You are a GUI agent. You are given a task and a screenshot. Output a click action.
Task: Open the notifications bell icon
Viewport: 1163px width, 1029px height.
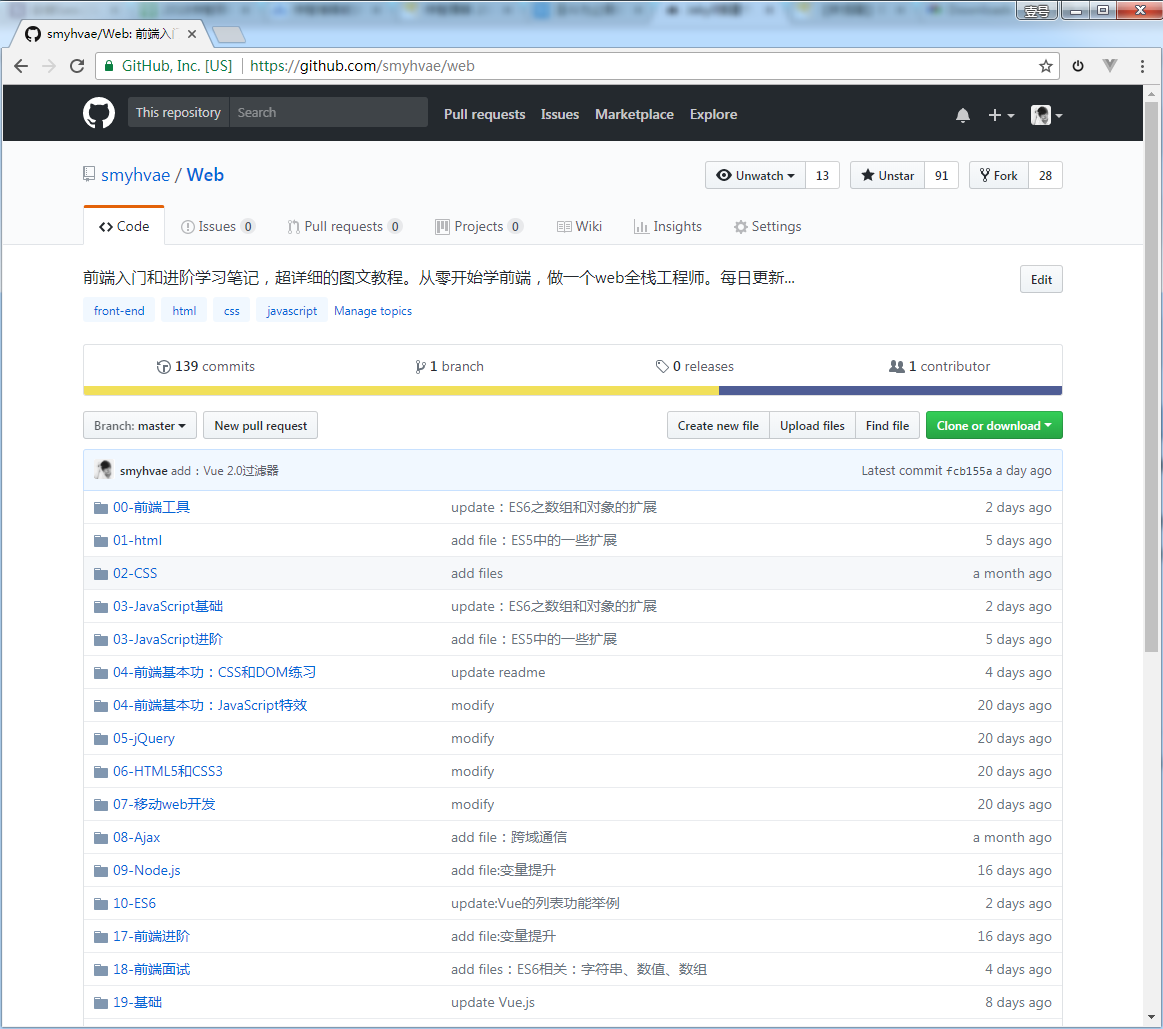[x=963, y=115]
